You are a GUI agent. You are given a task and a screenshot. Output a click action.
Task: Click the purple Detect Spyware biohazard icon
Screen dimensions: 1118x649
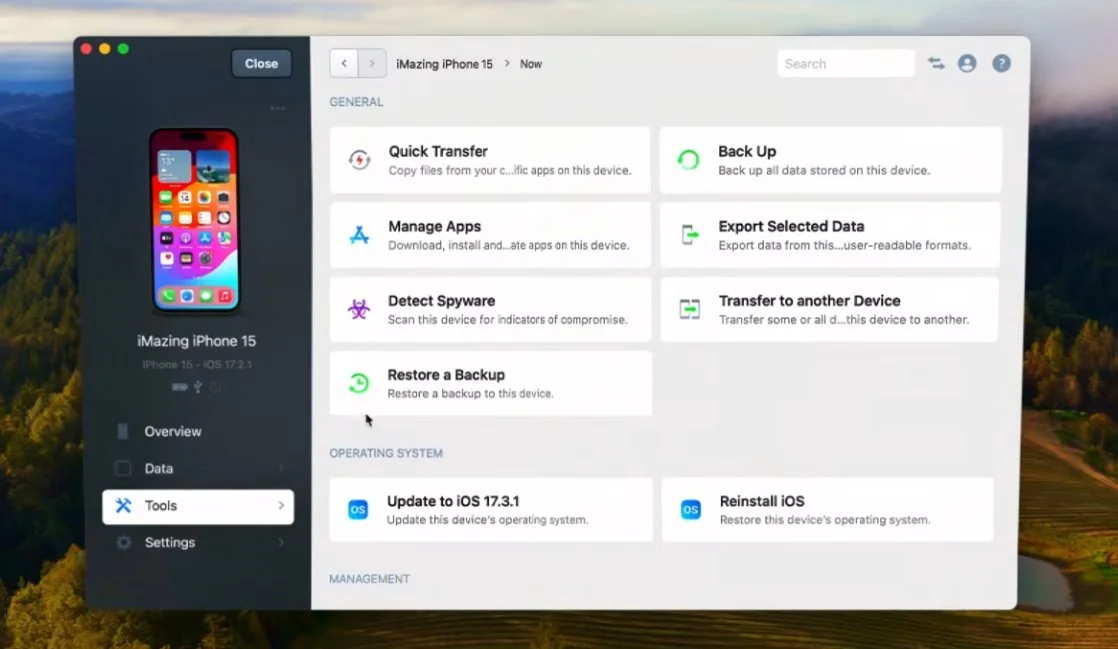[359, 309]
